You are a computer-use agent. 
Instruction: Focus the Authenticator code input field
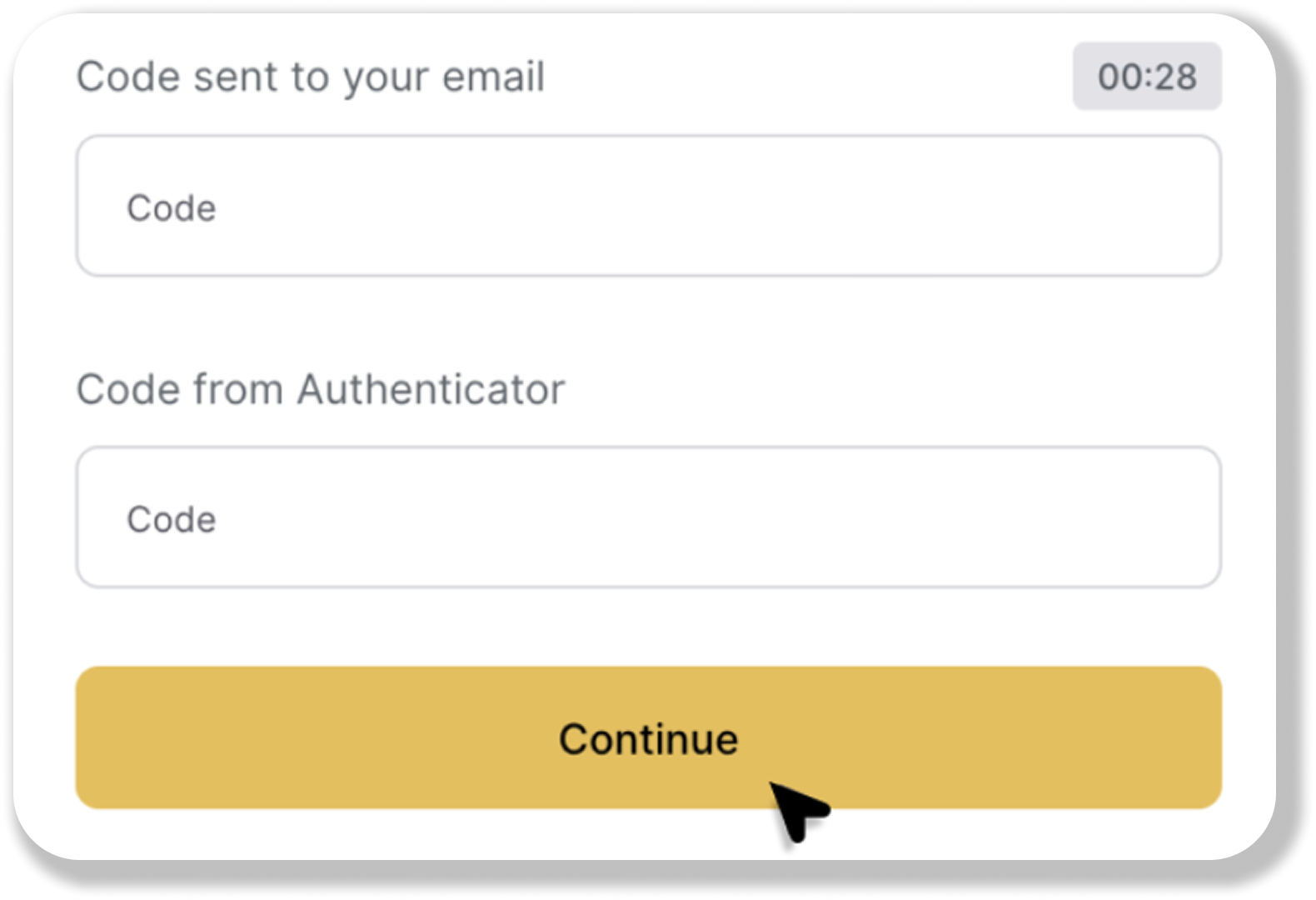[x=648, y=517]
